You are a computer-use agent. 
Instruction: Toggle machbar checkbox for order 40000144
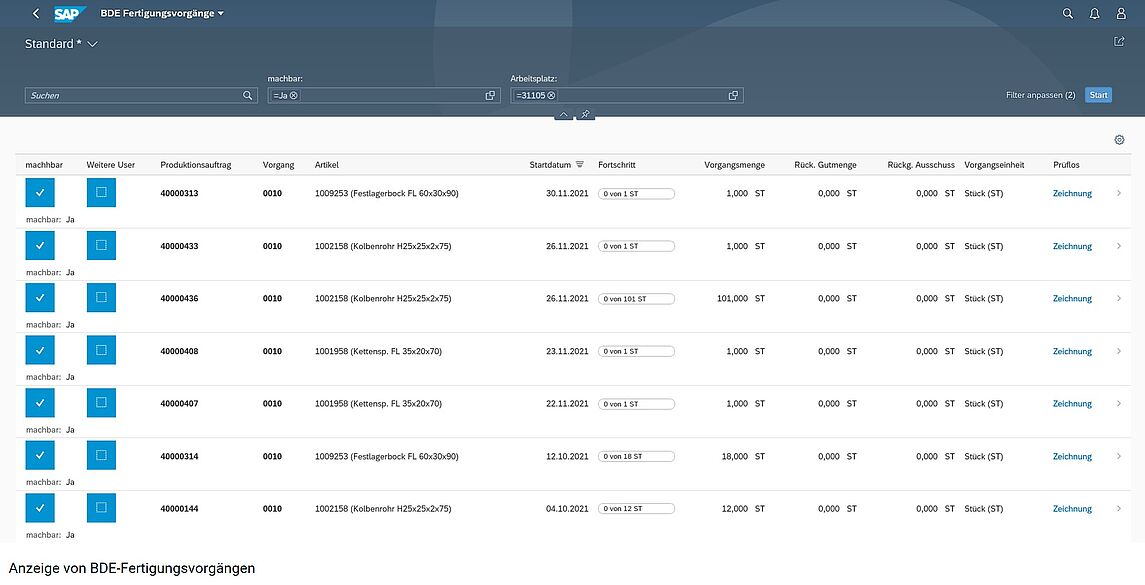coord(40,508)
